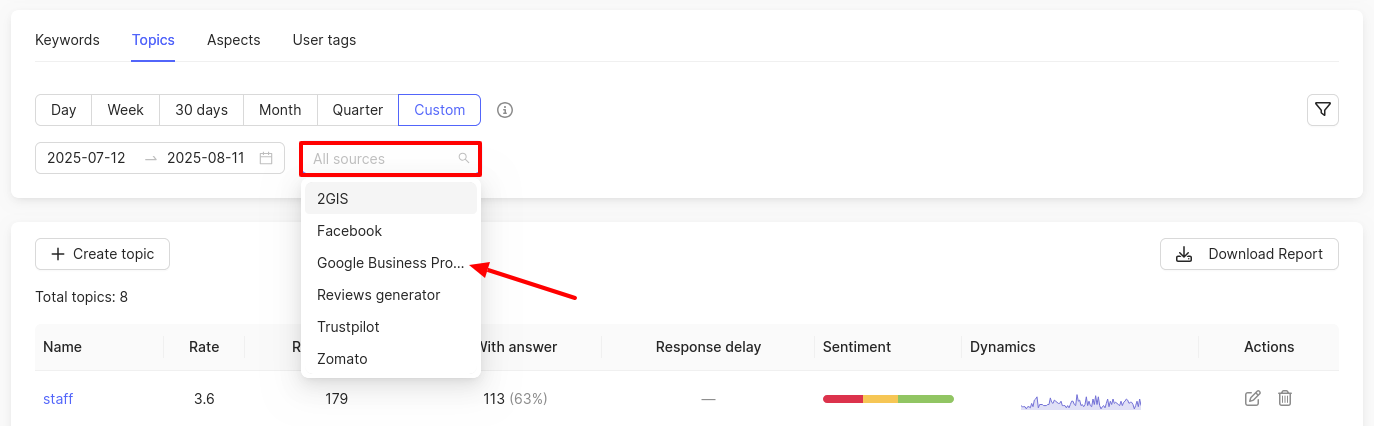Switch period to Week

point(125,110)
